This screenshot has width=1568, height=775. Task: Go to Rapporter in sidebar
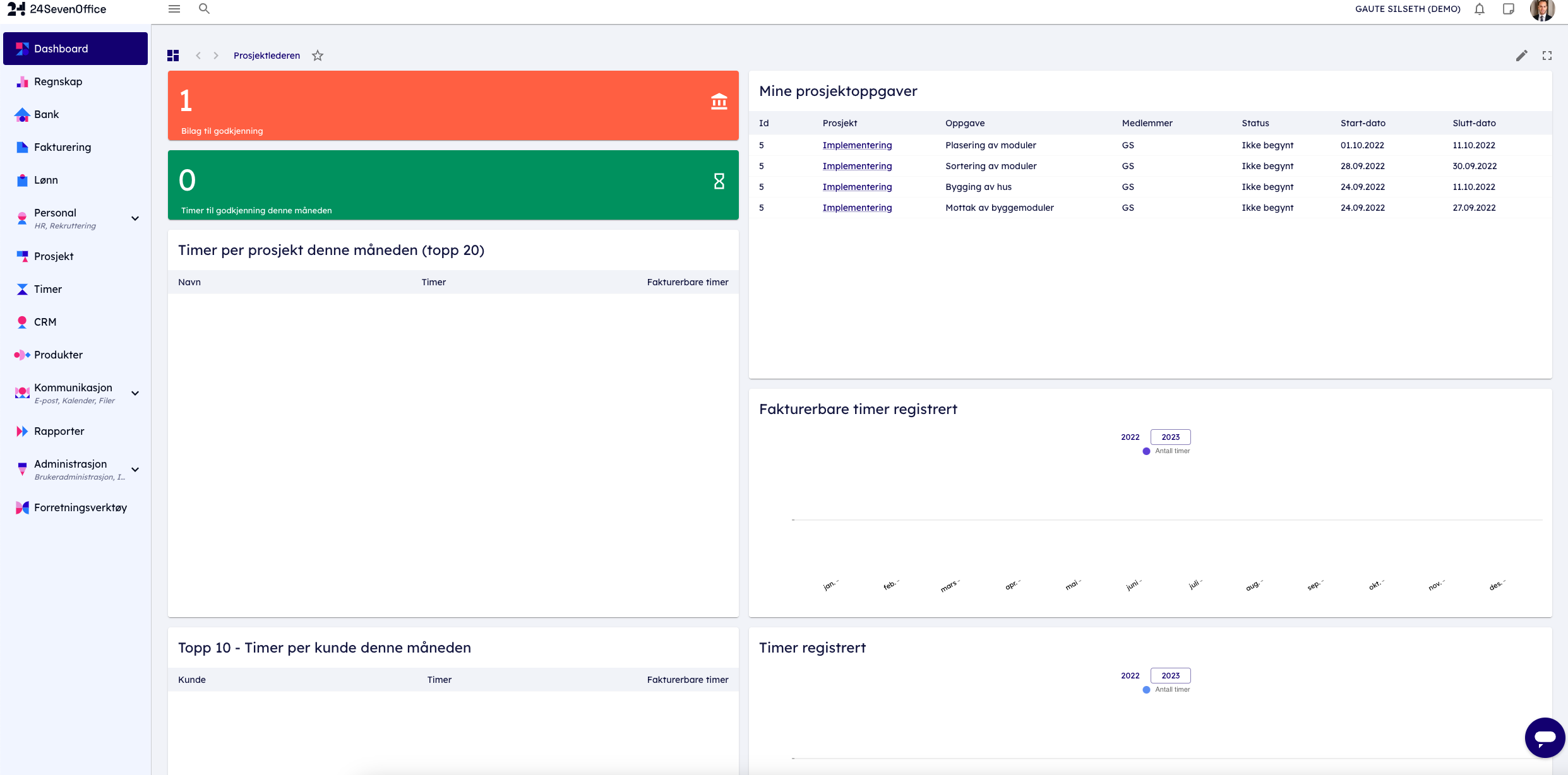pos(59,431)
